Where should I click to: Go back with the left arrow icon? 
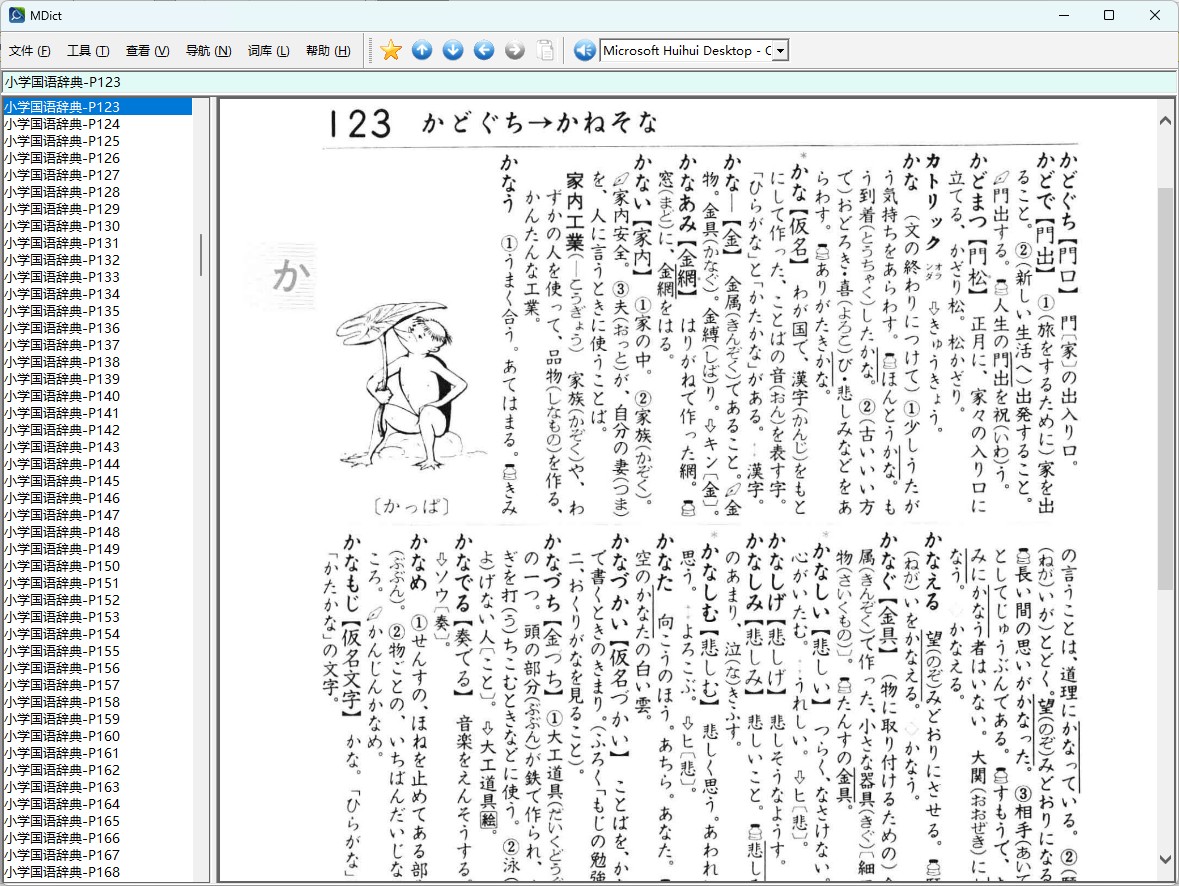click(x=483, y=50)
